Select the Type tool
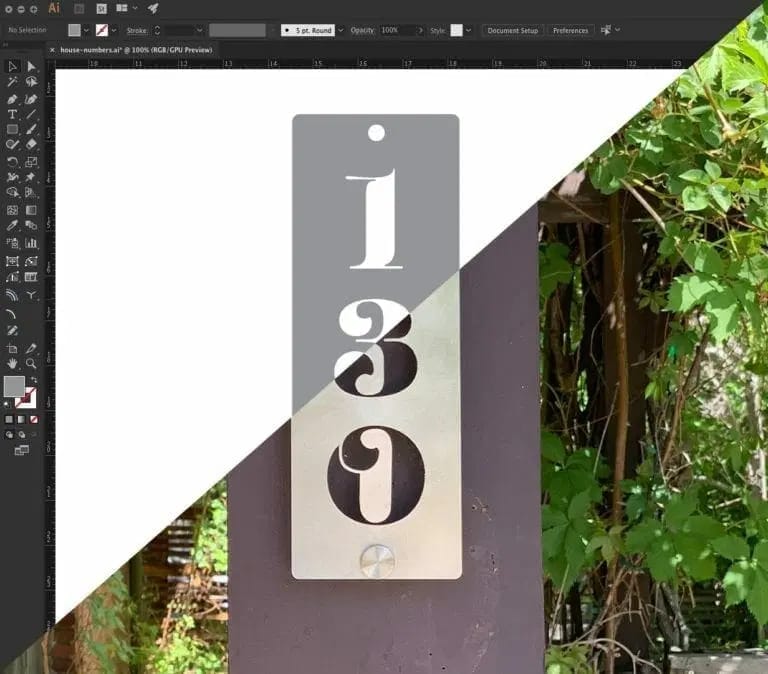 12,114
